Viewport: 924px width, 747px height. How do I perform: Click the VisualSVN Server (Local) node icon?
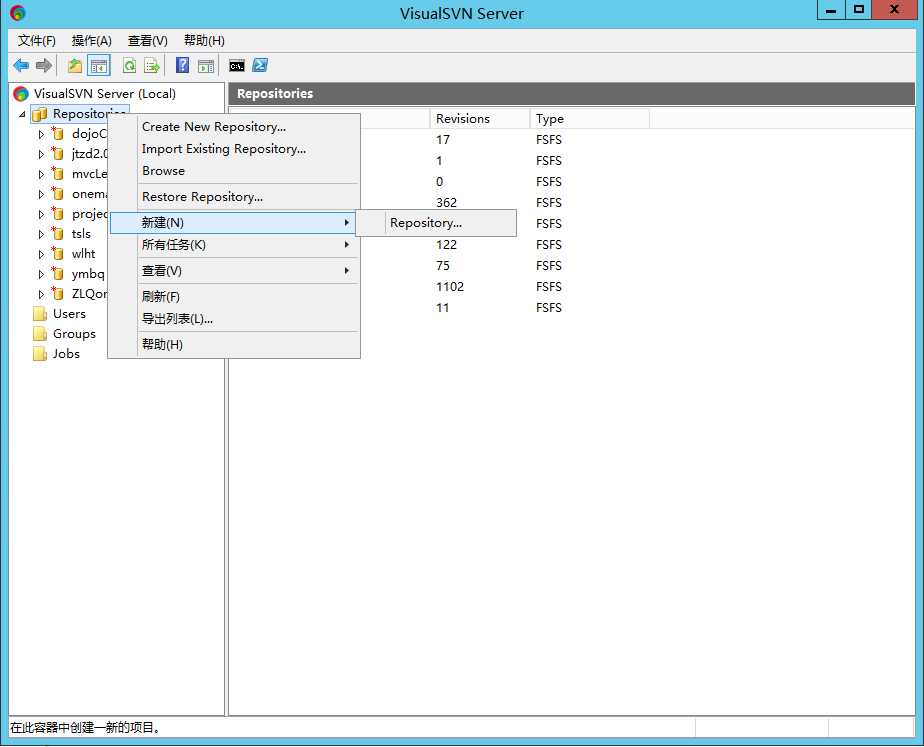(21, 94)
